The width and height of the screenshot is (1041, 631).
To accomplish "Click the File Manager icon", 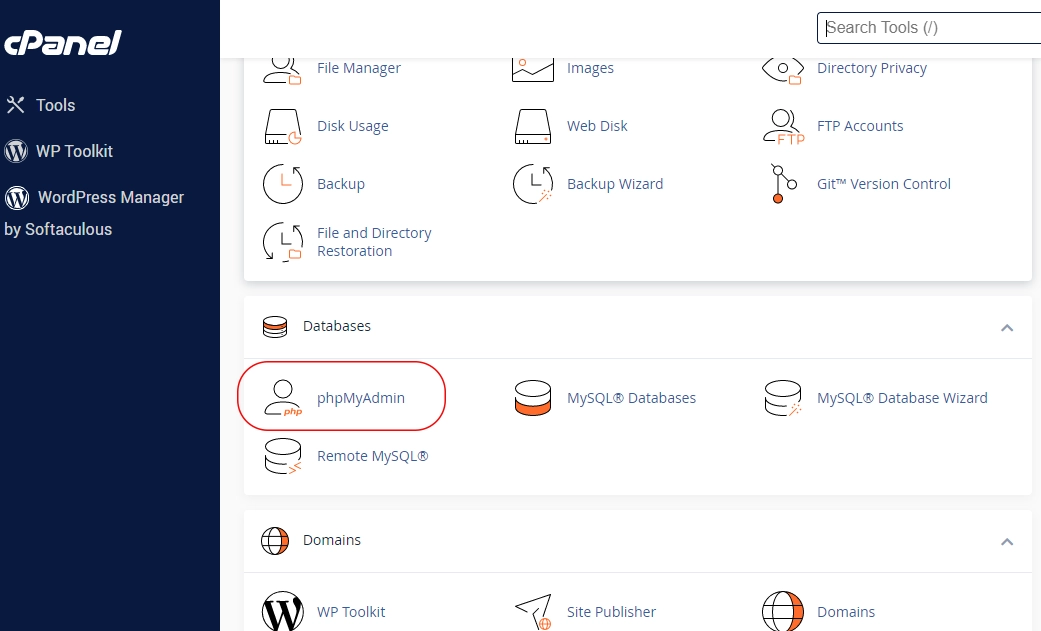I will point(282,69).
